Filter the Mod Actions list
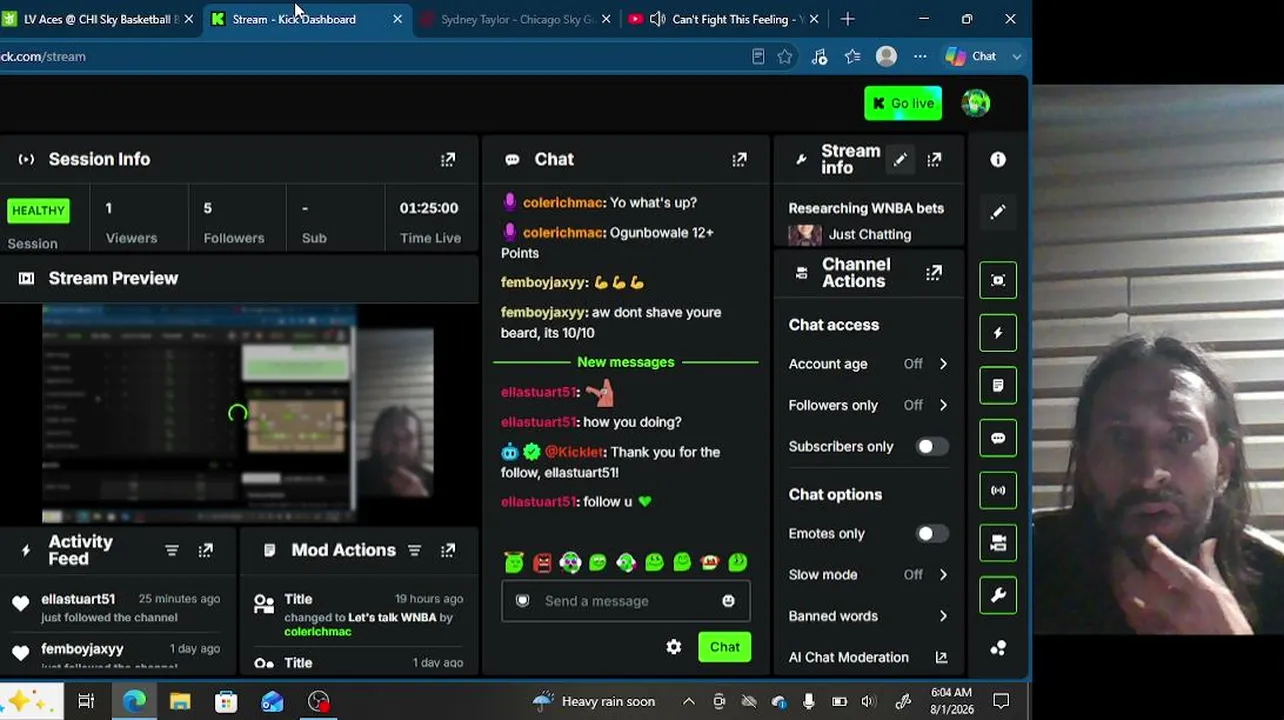This screenshot has width=1284, height=720. (x=414, y=550)
